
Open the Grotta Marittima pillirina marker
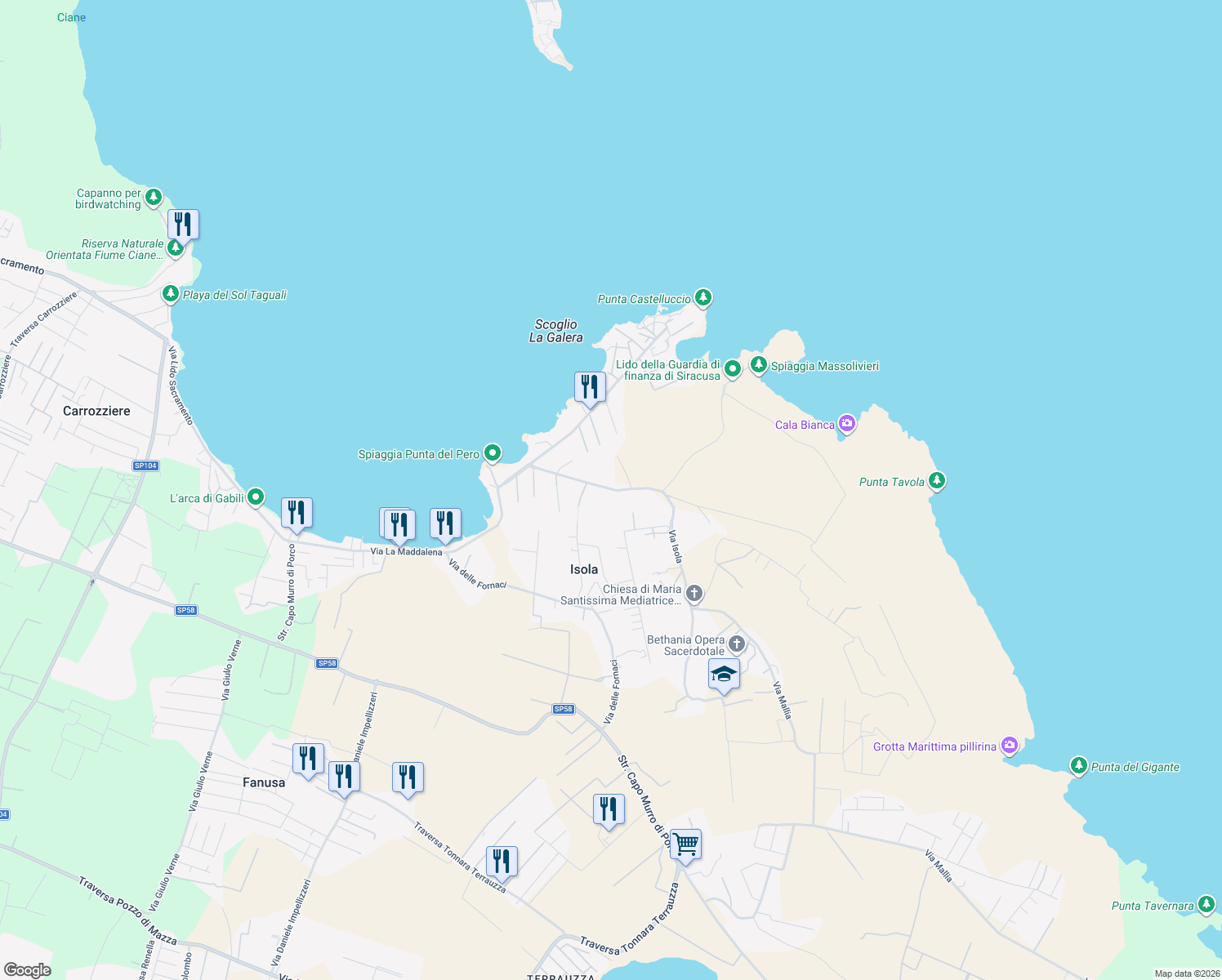(1009, 746)
